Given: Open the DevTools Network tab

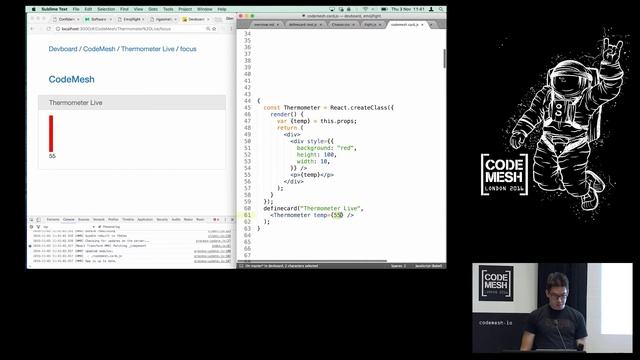Looking at the screenshot, I should click(99, 220).
